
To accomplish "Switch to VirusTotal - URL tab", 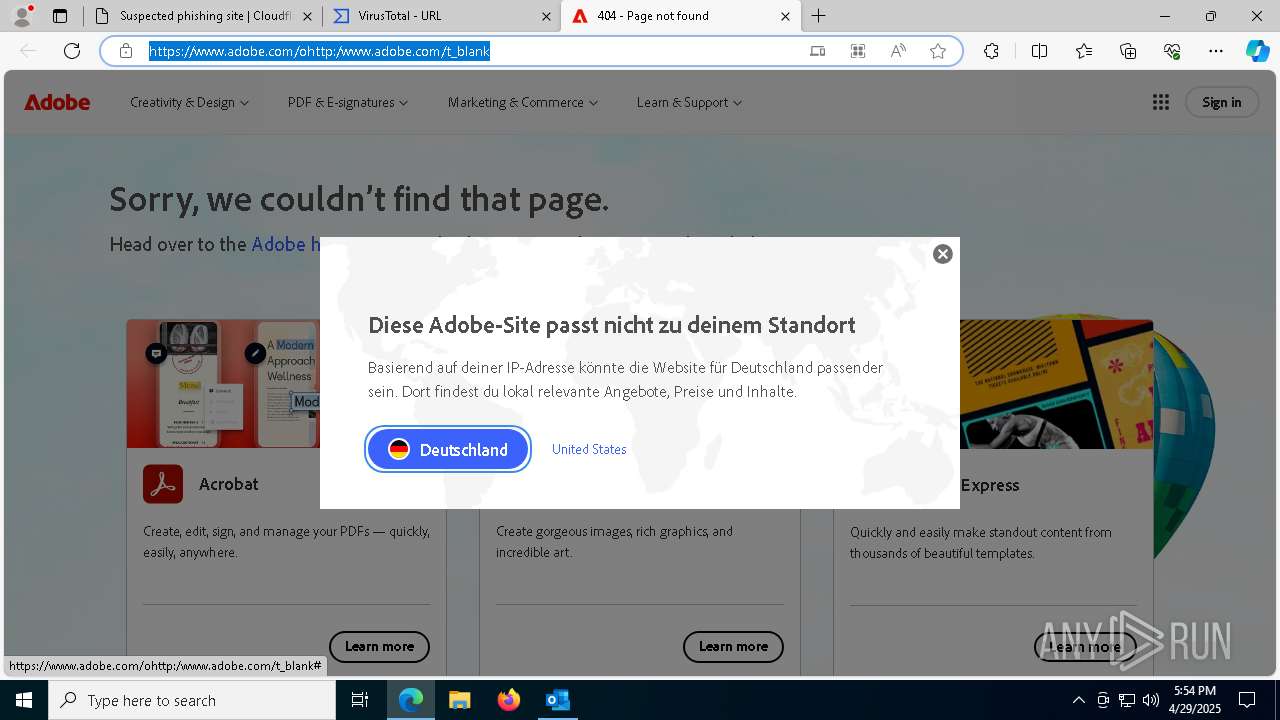I will pos(442,16).
